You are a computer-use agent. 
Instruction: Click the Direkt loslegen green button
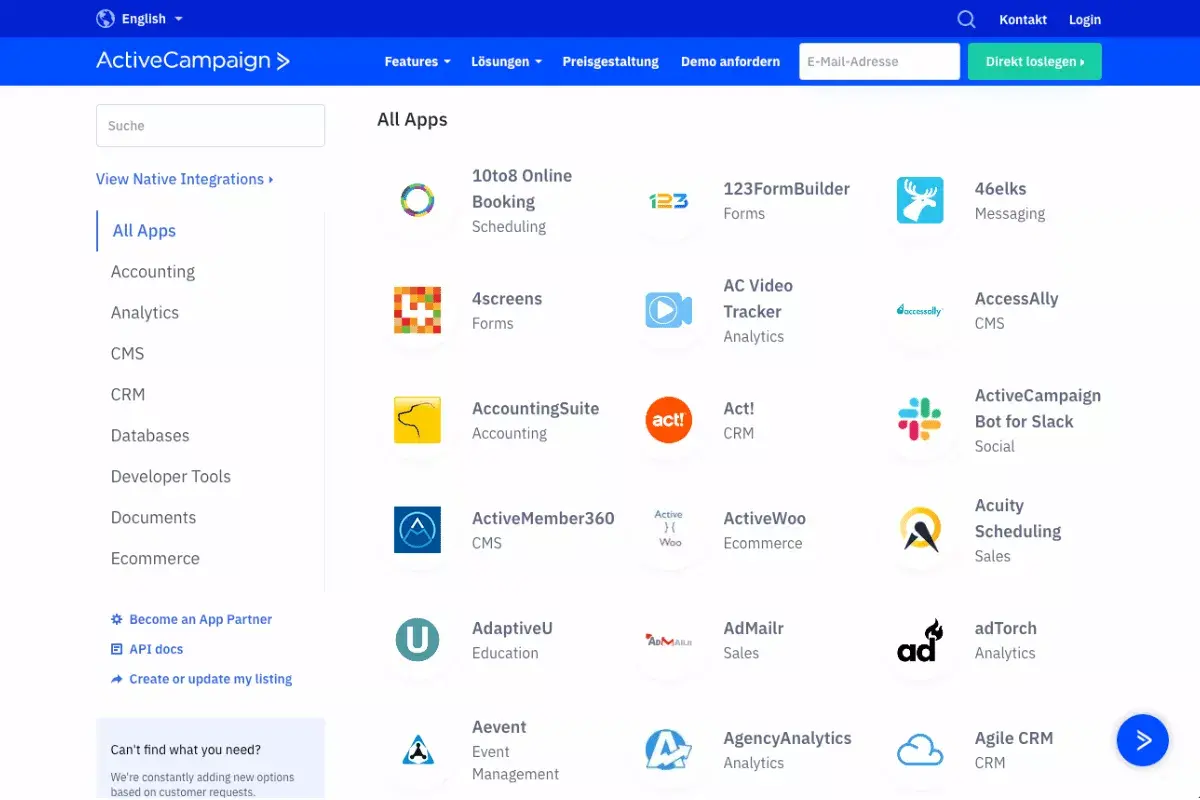pyautogui.click(x=1034, y=61)
